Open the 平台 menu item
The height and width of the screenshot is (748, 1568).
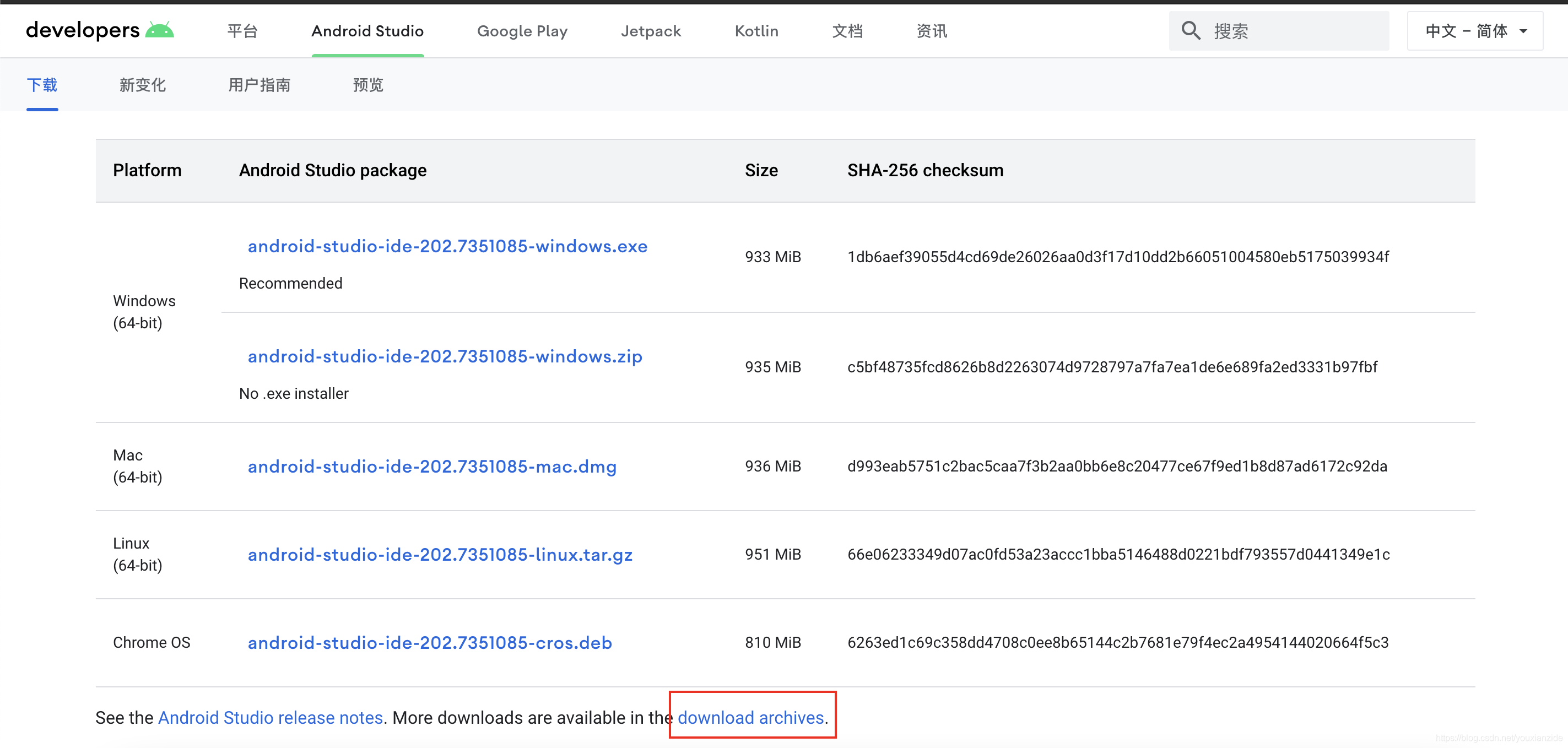tap(242, 31)
